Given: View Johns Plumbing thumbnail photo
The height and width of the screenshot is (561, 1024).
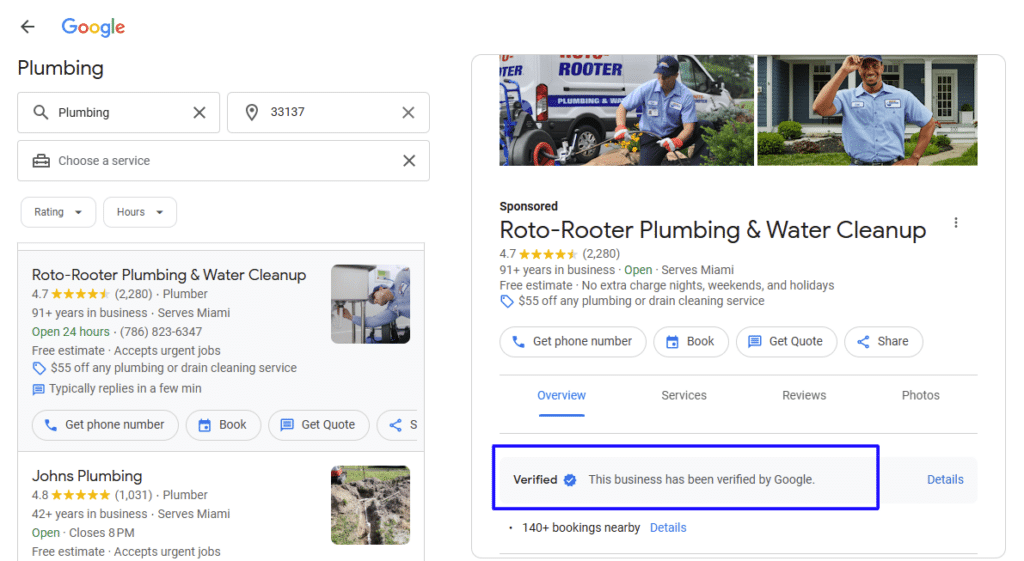Looking at the screenshot, I should point(370,505).
